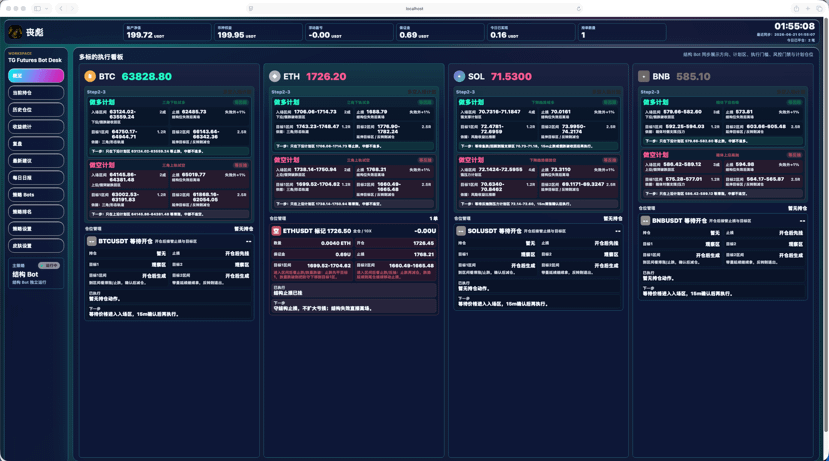Click the TG Futures Bot Desk workspace title
The image size is (829, 461).
(35, 60)
